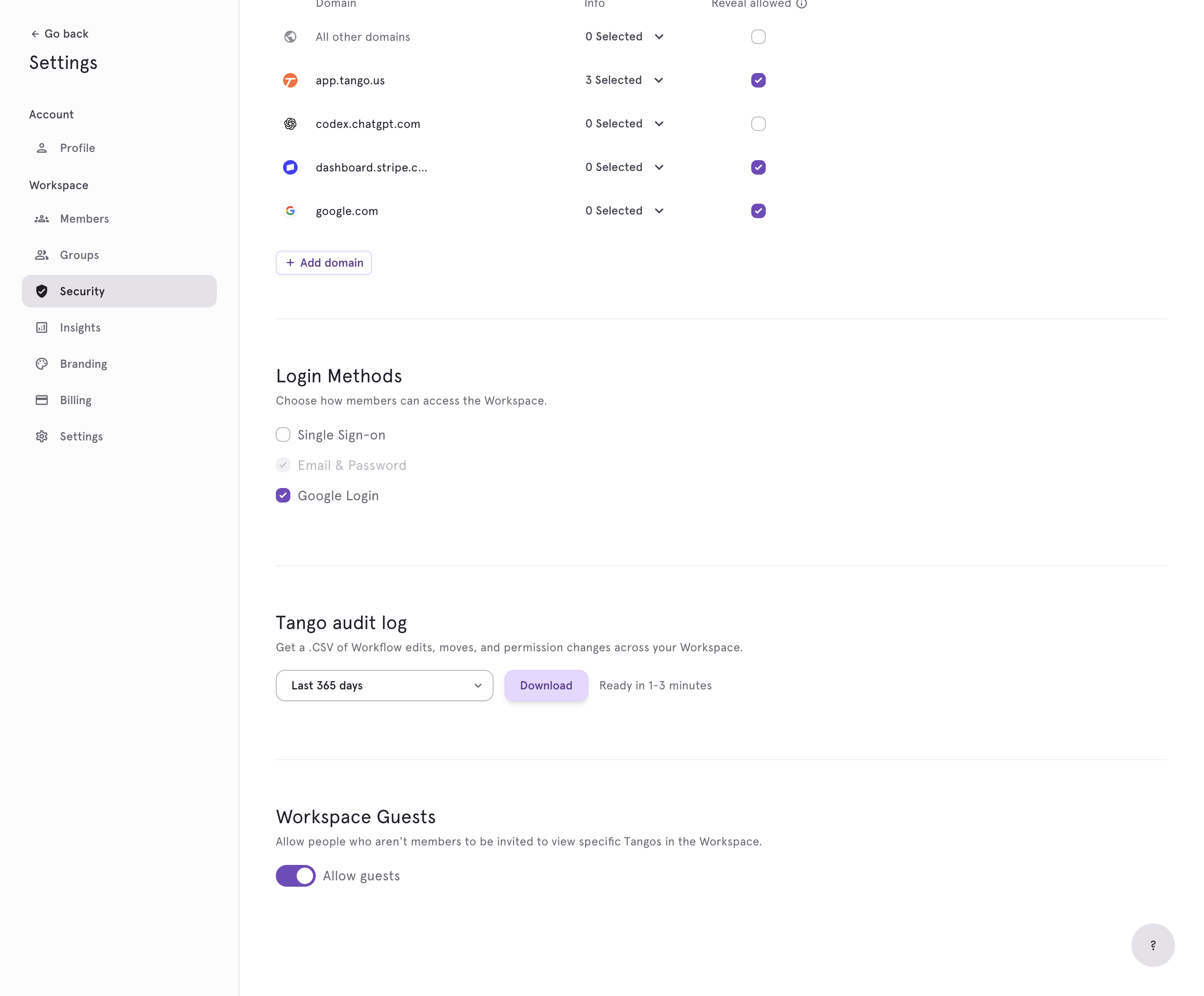Click the Insights chart icon
The height and width of the screenshot is (996, 1204).
tap(42, 327)
